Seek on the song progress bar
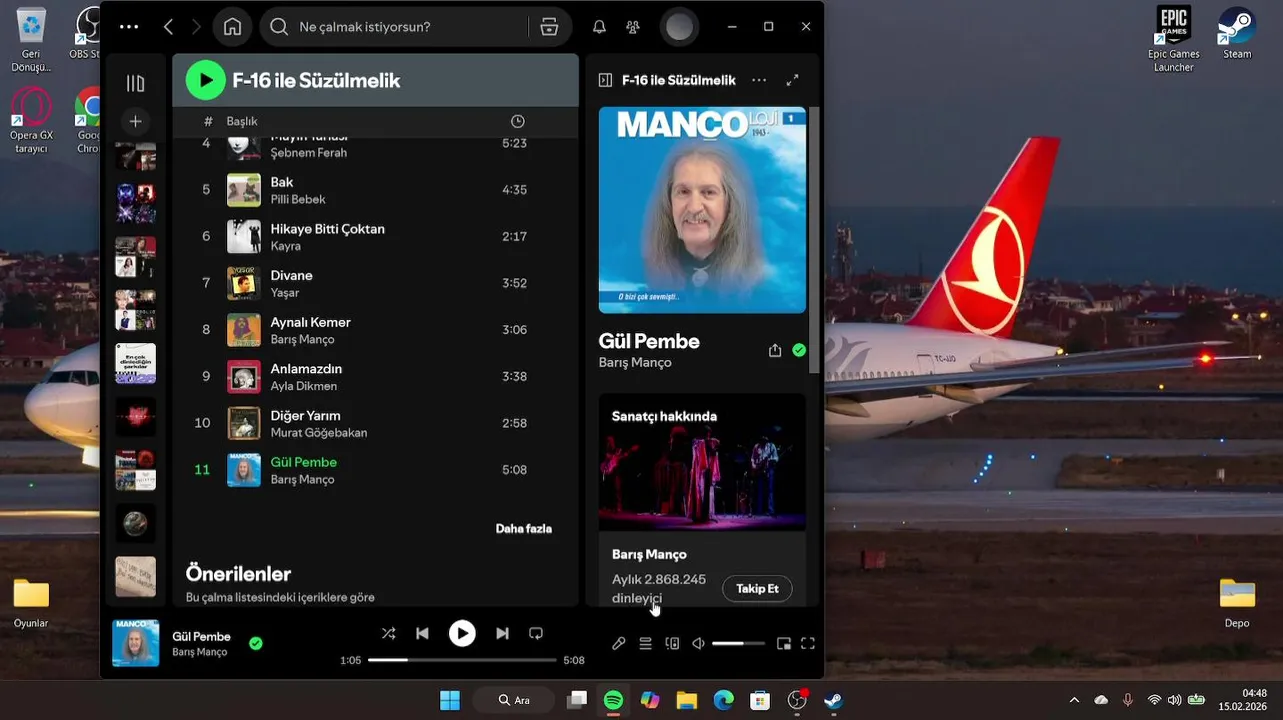Viewport: 1283px width, 720px height. (462, 660)
